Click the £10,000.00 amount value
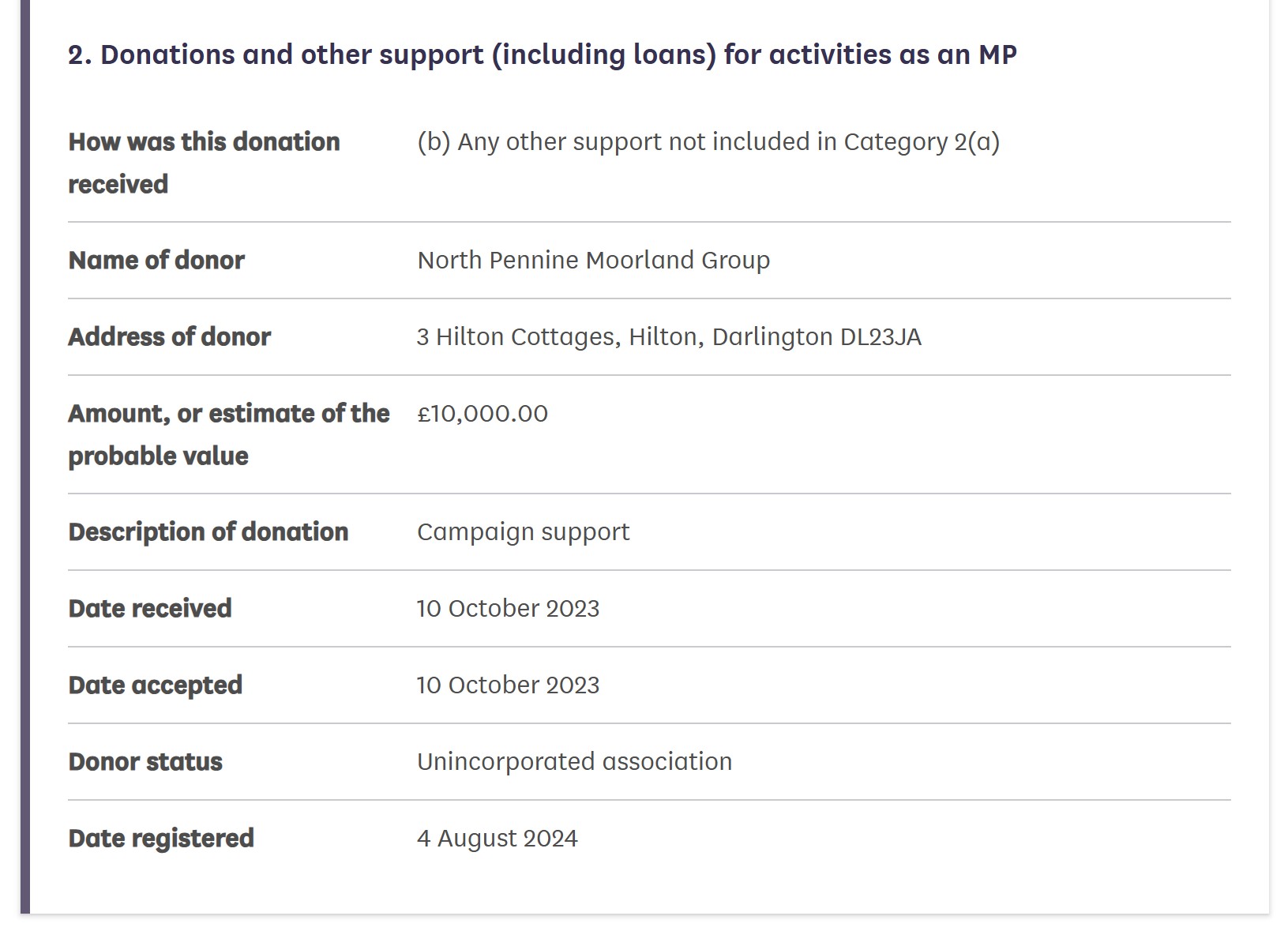 click(x=482, y=413)
